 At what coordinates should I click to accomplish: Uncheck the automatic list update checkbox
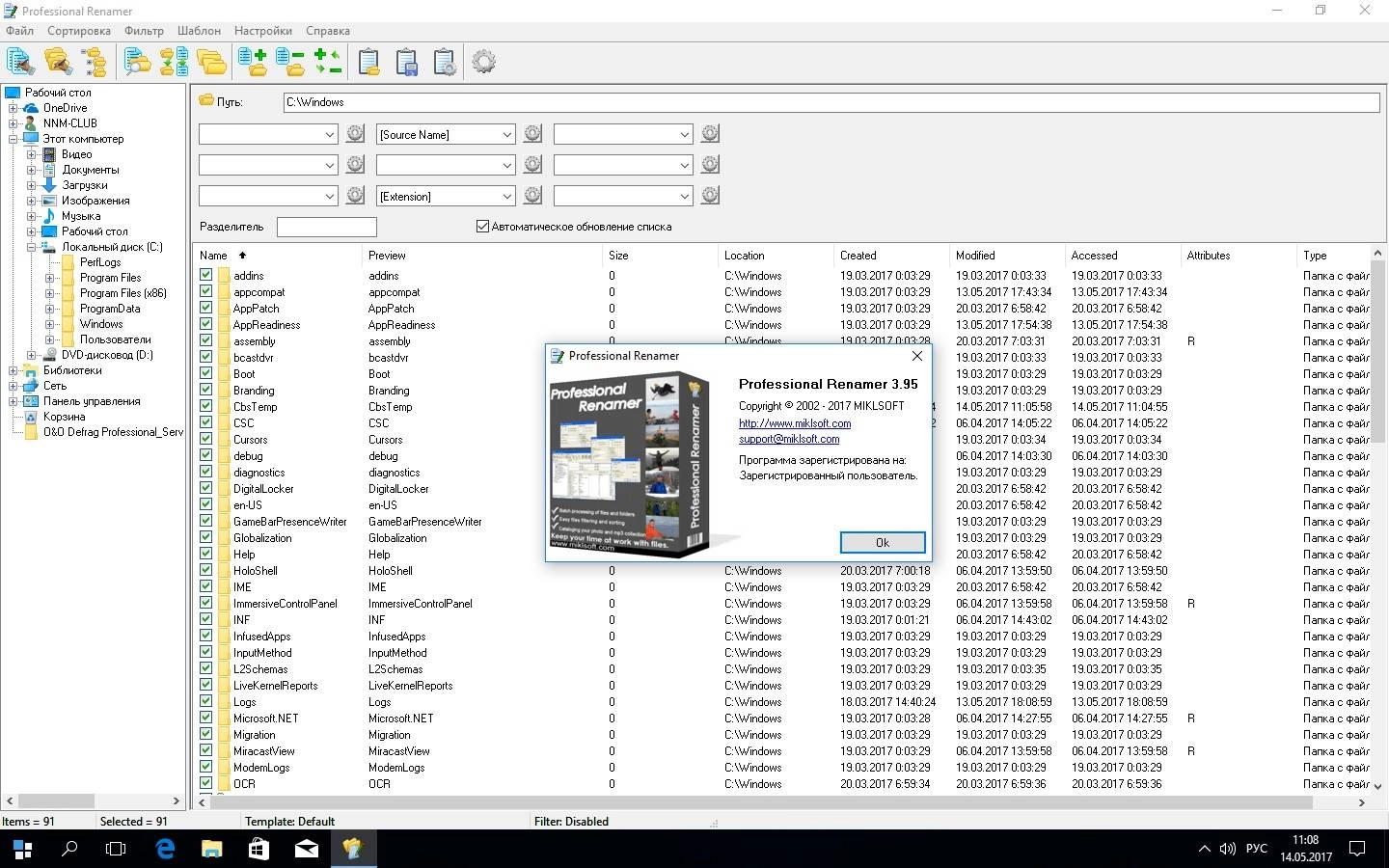click(483, 227)
